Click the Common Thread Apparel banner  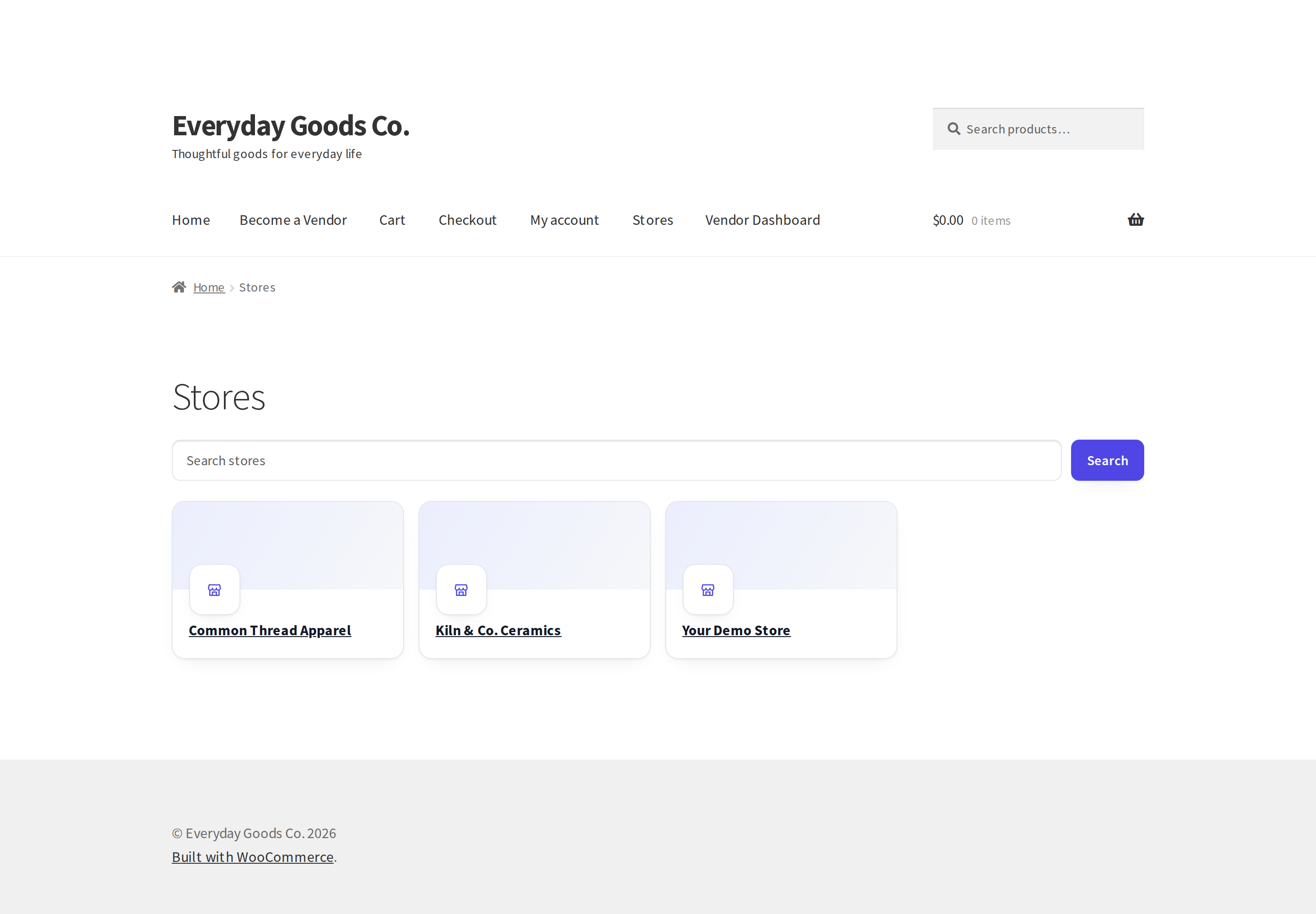[287, 545]
